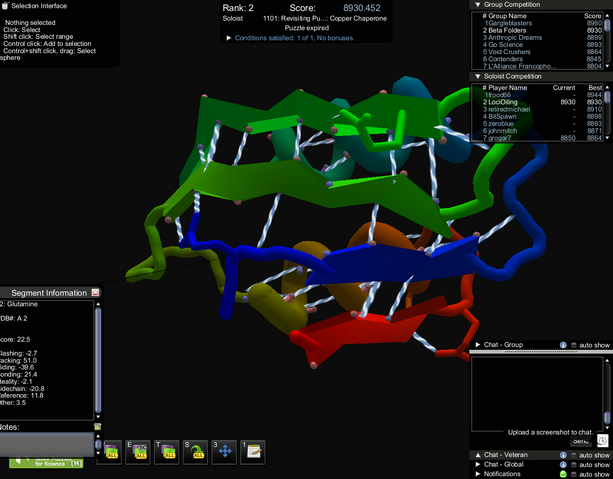Close the Segment Information panel
This screenshot has width=613, height=479.
click(95, 292)
